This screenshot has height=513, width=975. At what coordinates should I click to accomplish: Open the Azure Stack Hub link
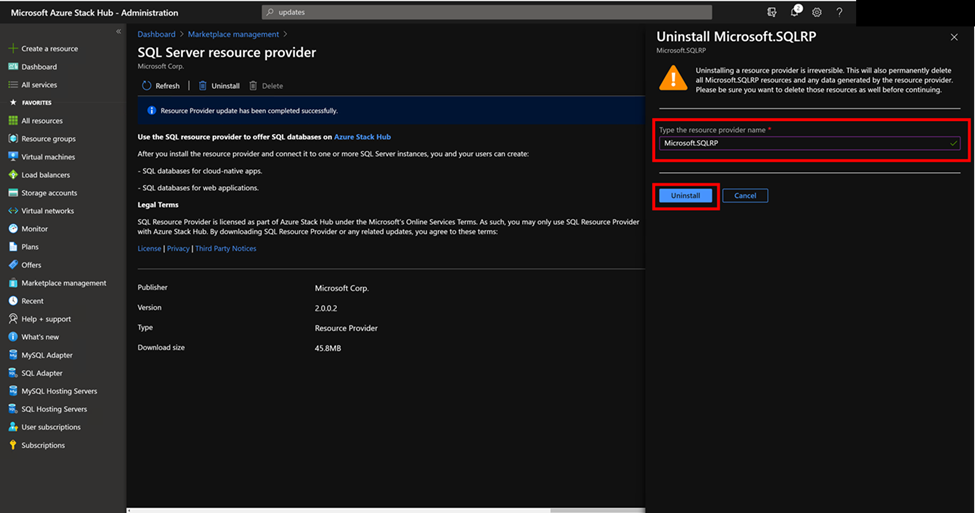(x=363, y=134)
